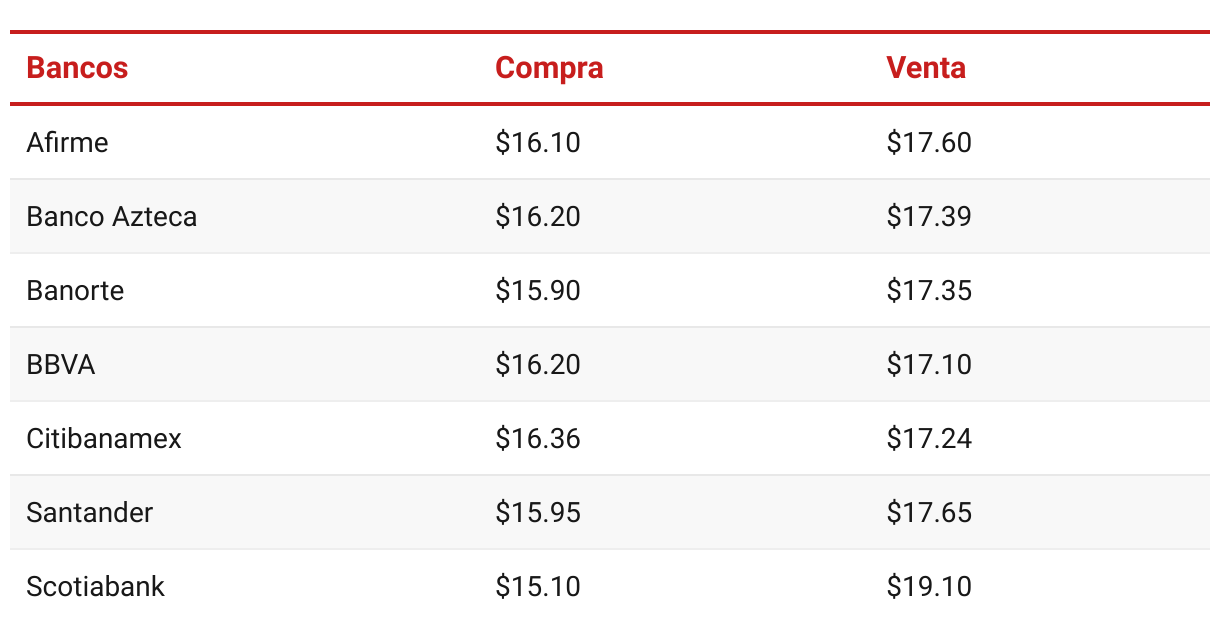Click Banorte's $15.90 compra price
The width and height of the screenshot is (1220, 632).
(538, 290)
